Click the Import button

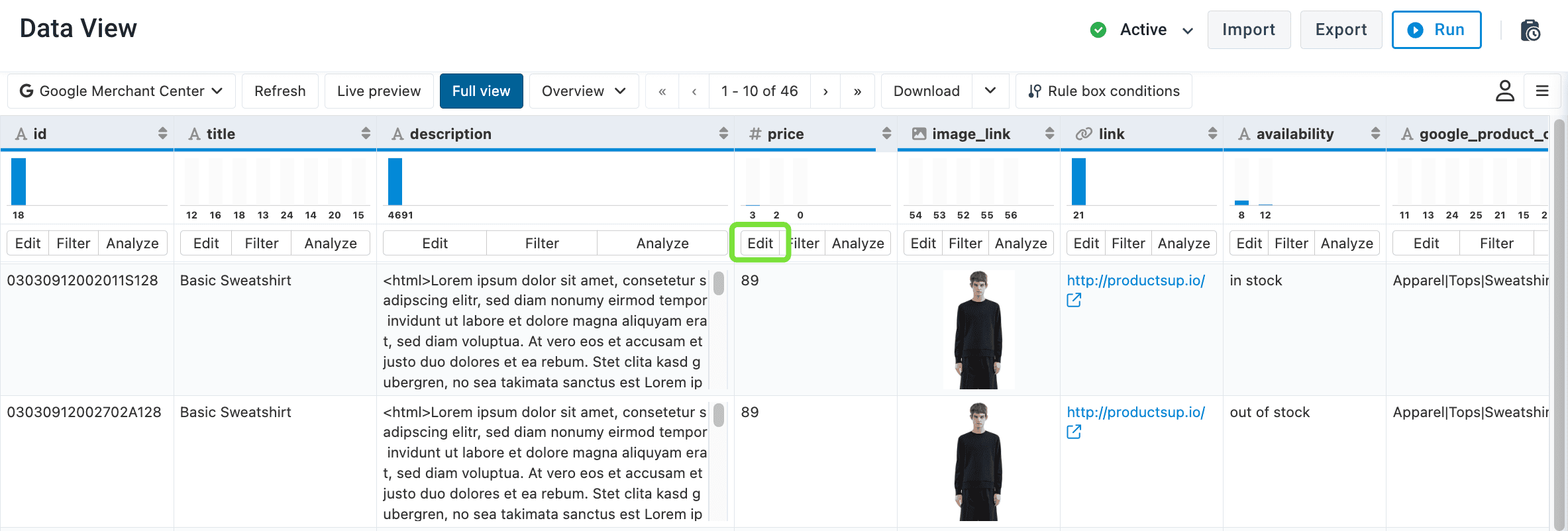[x=1249, y=30]
